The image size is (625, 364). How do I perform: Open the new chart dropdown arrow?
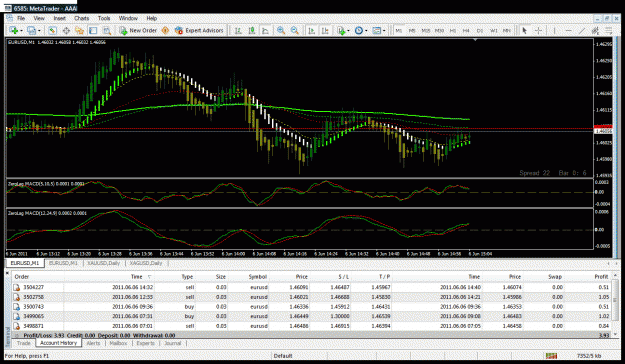21,31
